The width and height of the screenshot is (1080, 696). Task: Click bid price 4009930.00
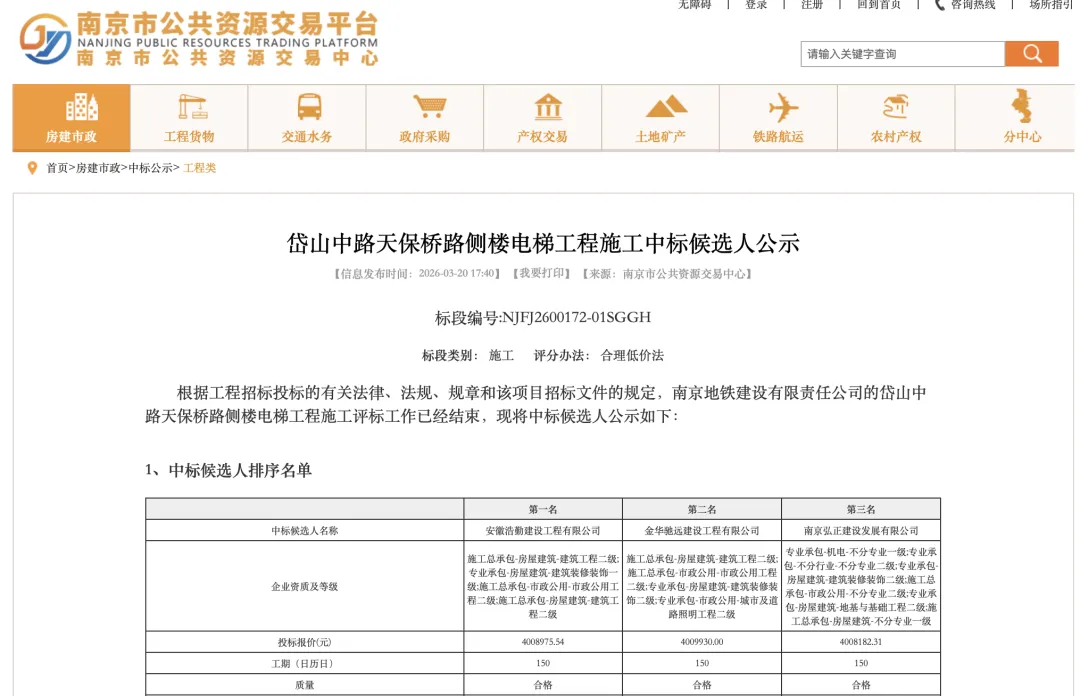coord(702,642)
